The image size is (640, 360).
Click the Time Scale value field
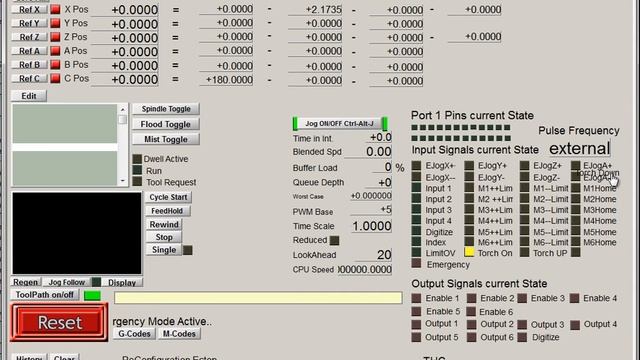371,226
